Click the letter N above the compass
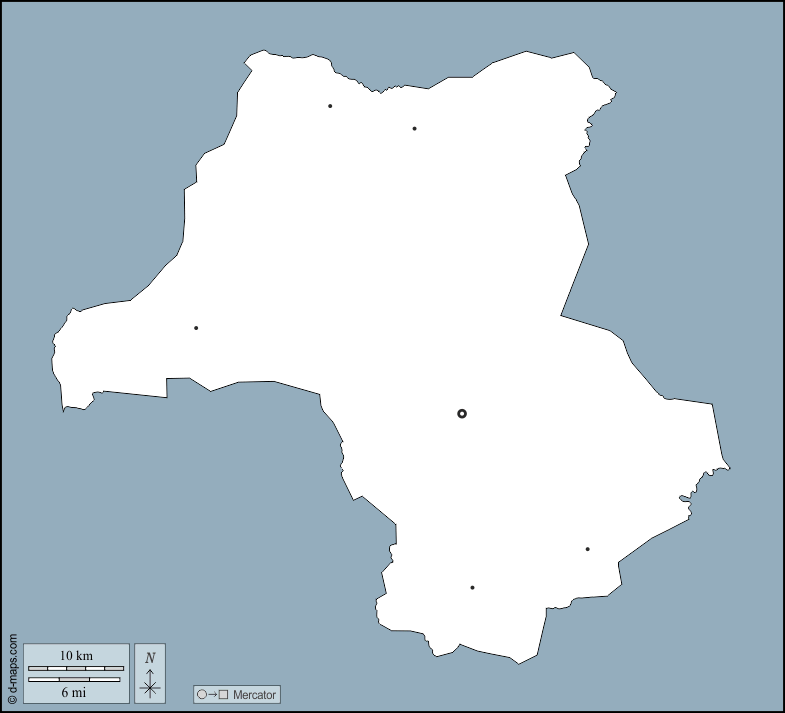Viewport: 785px width, 713px height. point(150,657)
